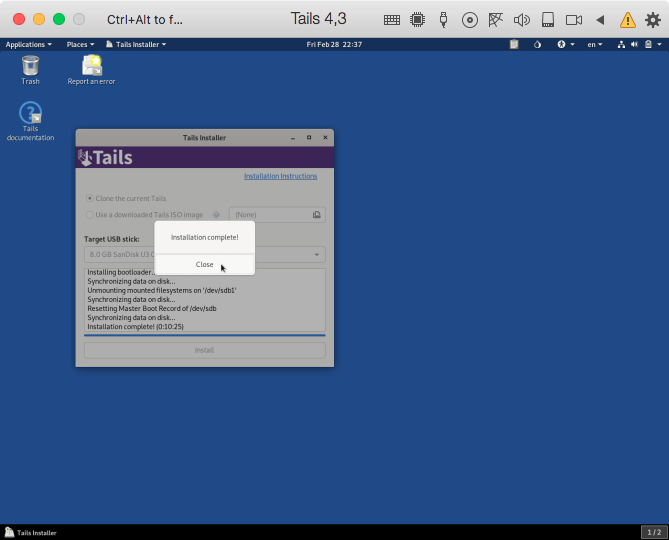Open the ISO image file chooser field

[277, 215]
